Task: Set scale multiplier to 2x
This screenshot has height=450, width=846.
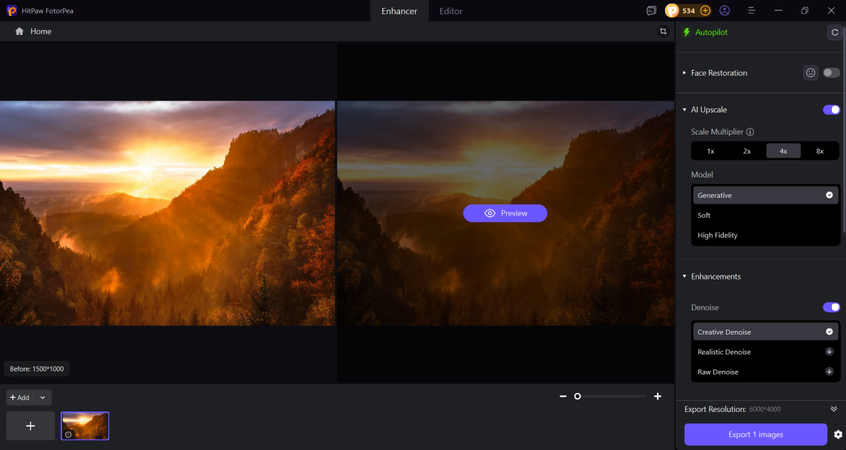Action: (x=747, y=151)
